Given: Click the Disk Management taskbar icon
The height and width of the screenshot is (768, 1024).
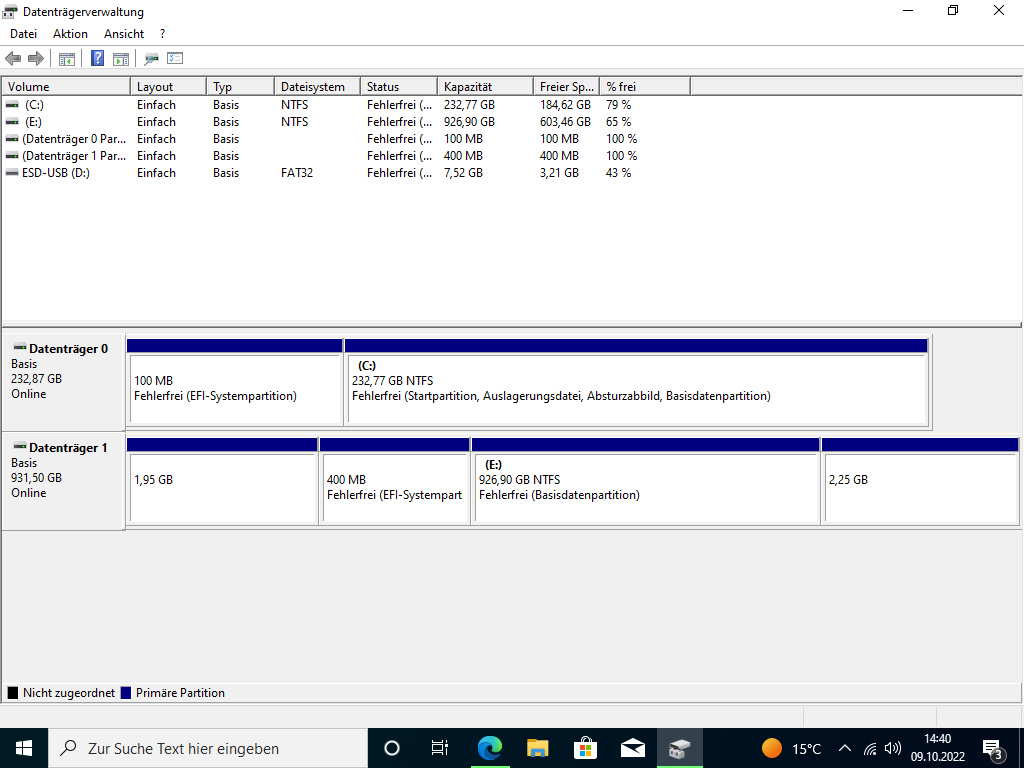Looking at the screenshot, I should pyautogui.click(x=680, y=748).
